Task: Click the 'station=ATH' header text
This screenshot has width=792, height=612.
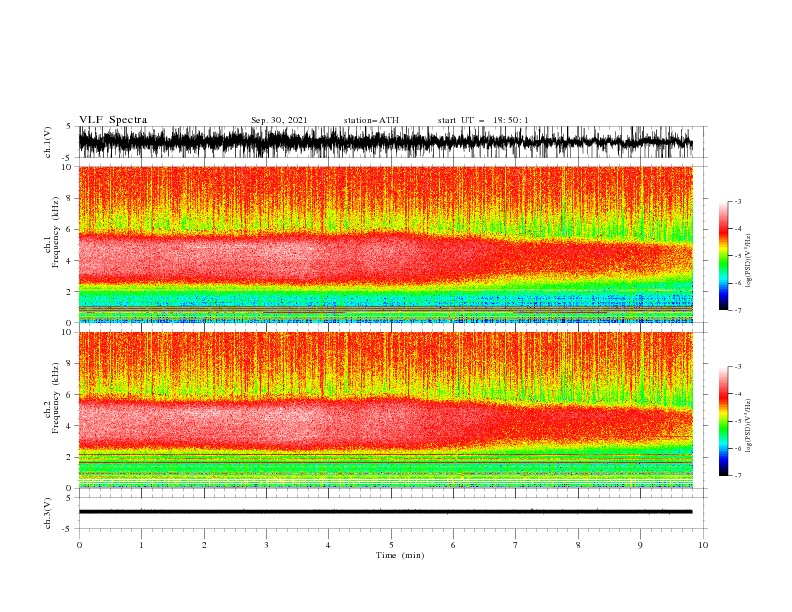Action: [371, 120]
